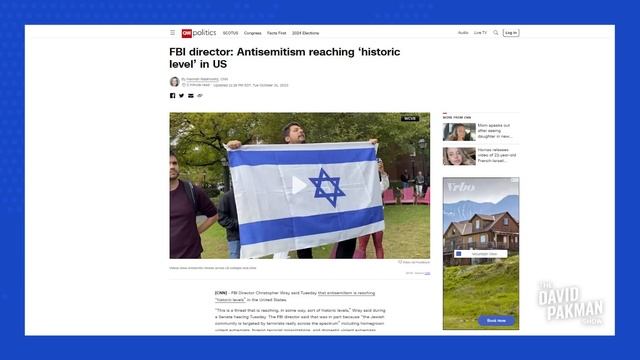The width and height of the screenshot is (640, 360).
Task: Share article via Facebook icon
Action: pos(173,96)
